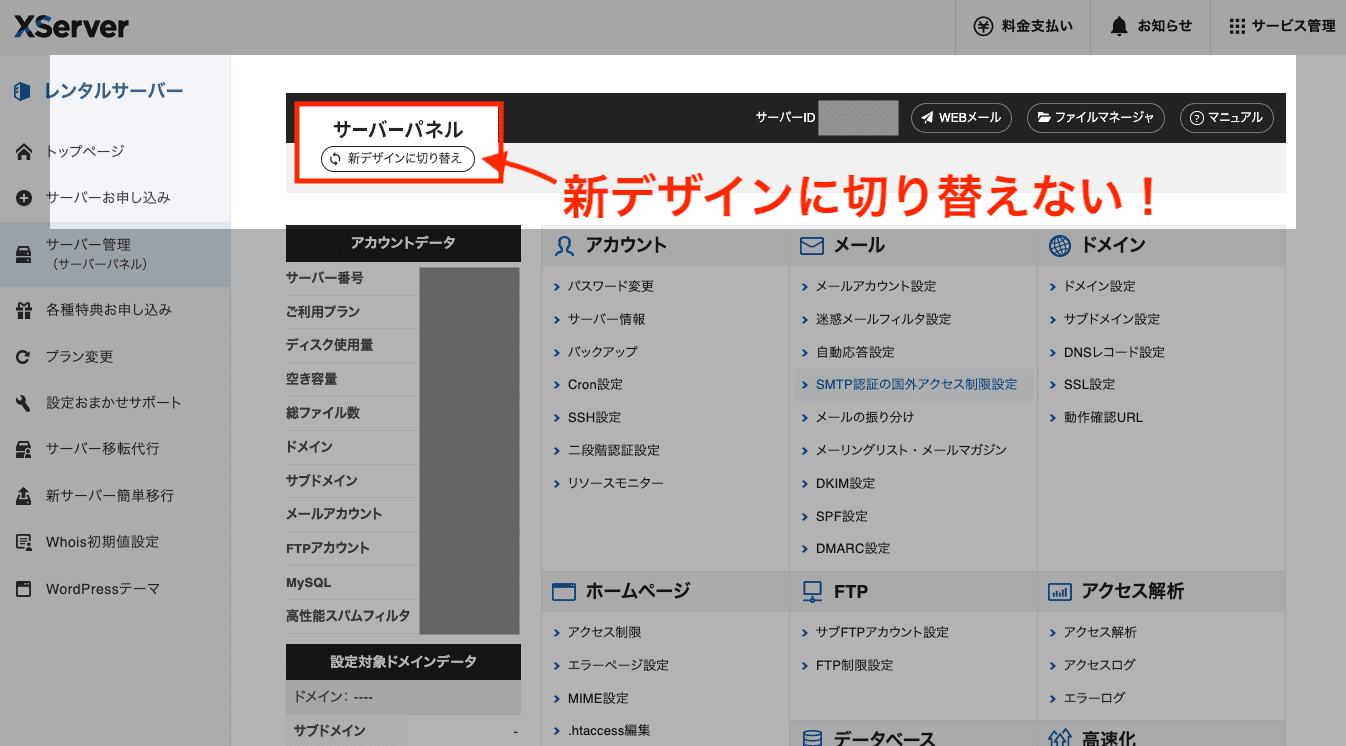
Task: Open SMTP認証の国外アクセス制限設定 link
Action: pos(916,384)
